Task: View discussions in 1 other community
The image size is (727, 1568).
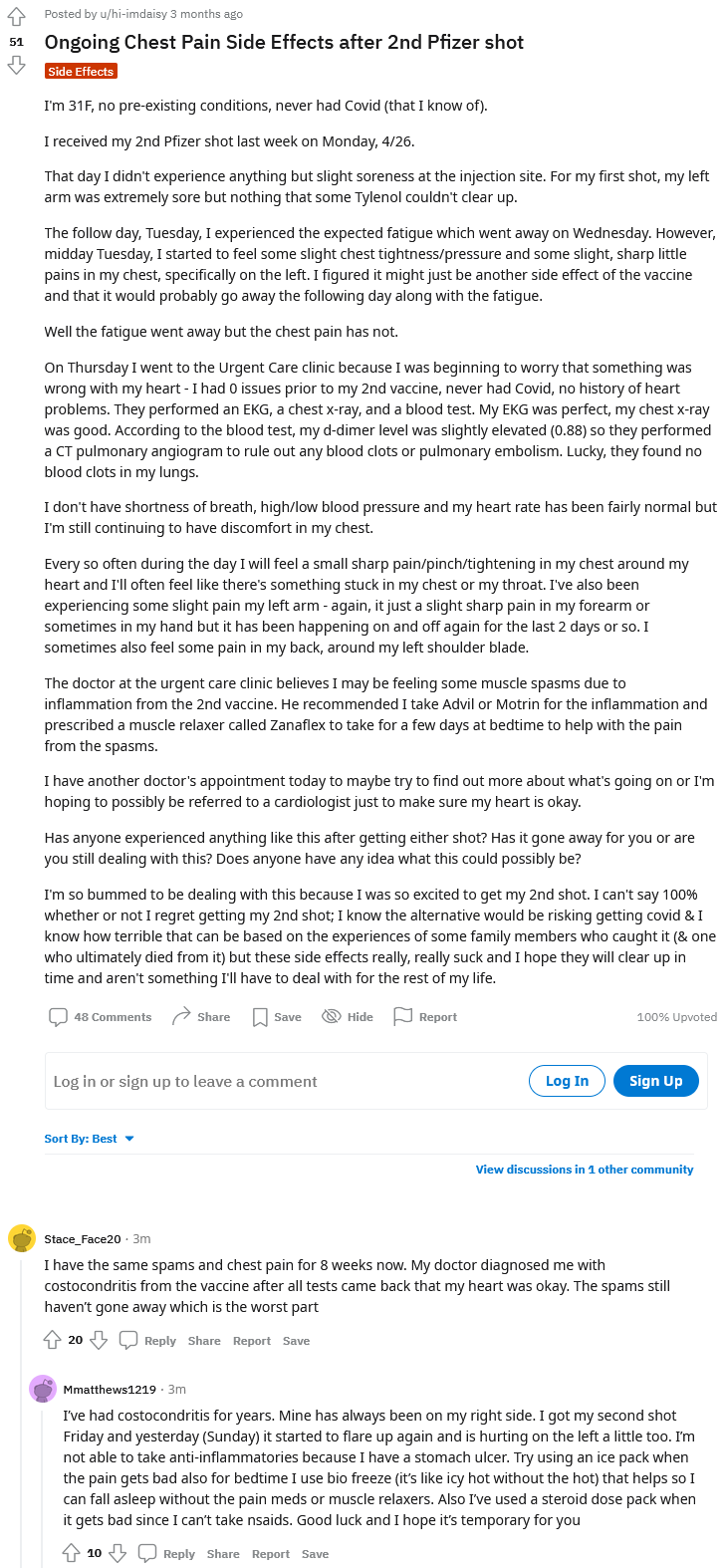Action: pos(585,1170)
